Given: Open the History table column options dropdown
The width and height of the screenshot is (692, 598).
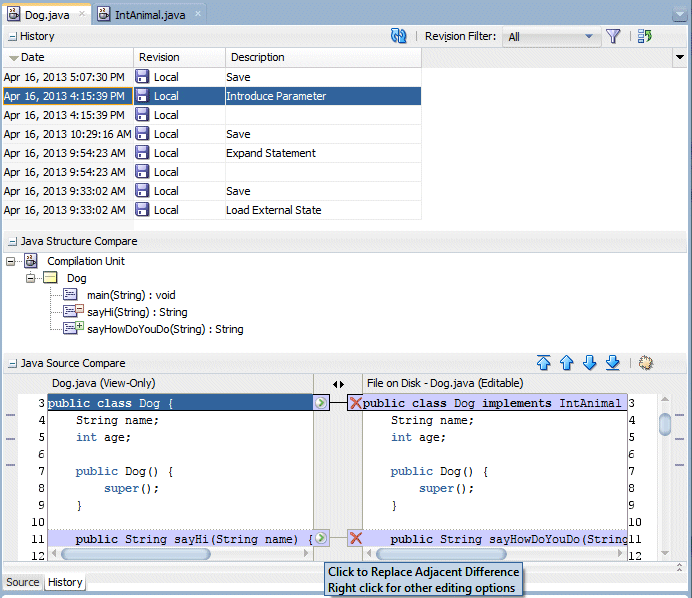Looking at the screenshot, I should [680, 57].
